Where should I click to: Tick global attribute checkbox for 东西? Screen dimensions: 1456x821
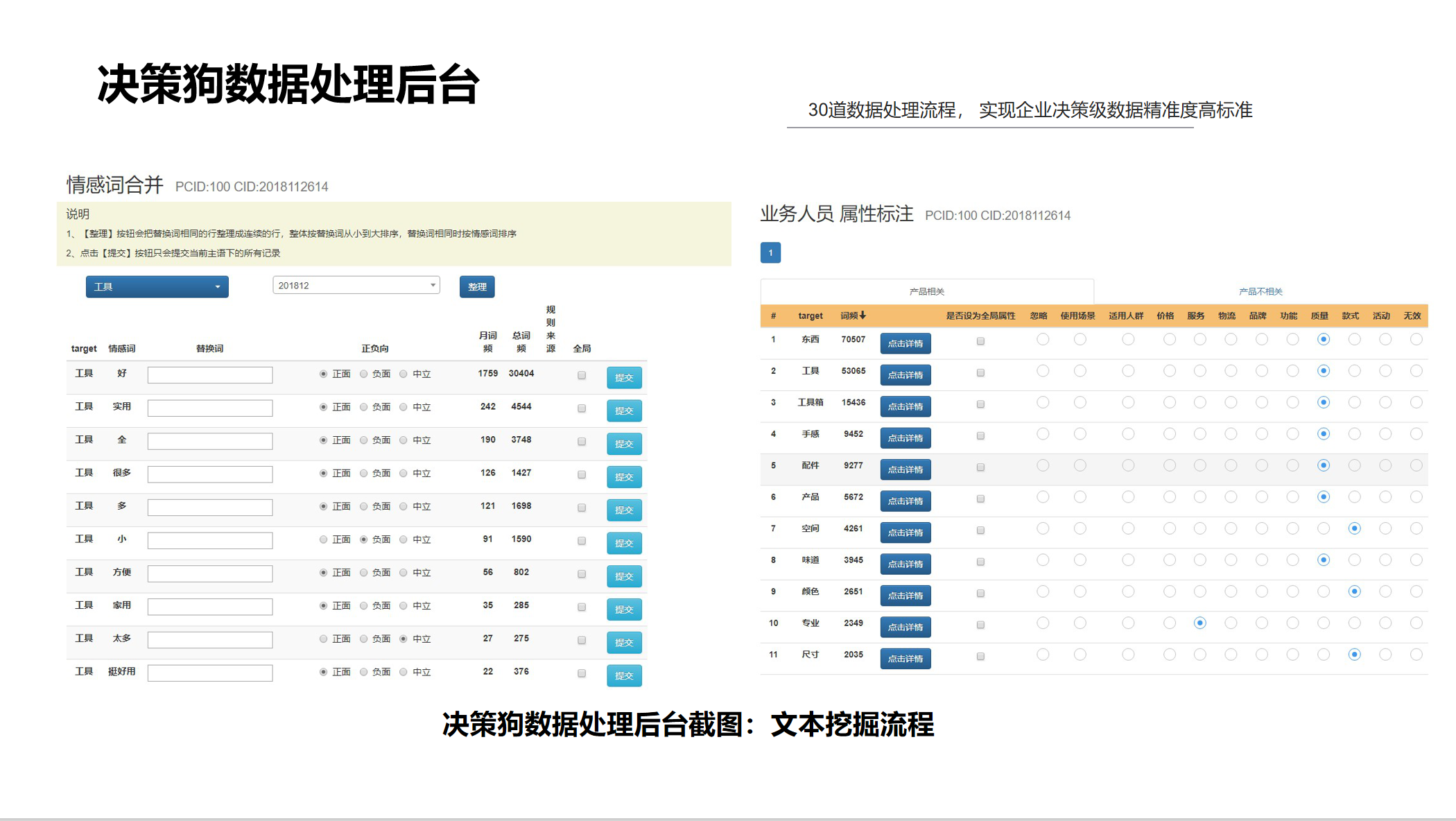[980, 341]
